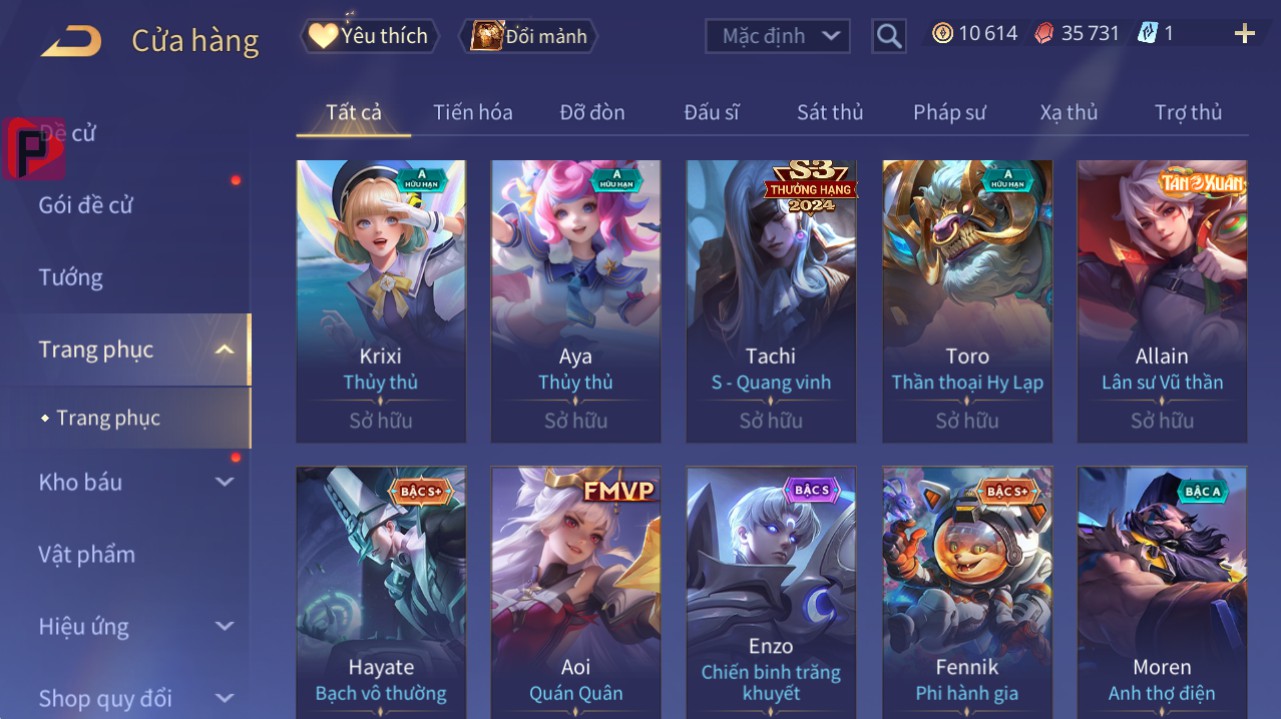Open the Mặc định sort dropdown
This screenshot has height=719, width=1281.
click(x=778, y=36)
